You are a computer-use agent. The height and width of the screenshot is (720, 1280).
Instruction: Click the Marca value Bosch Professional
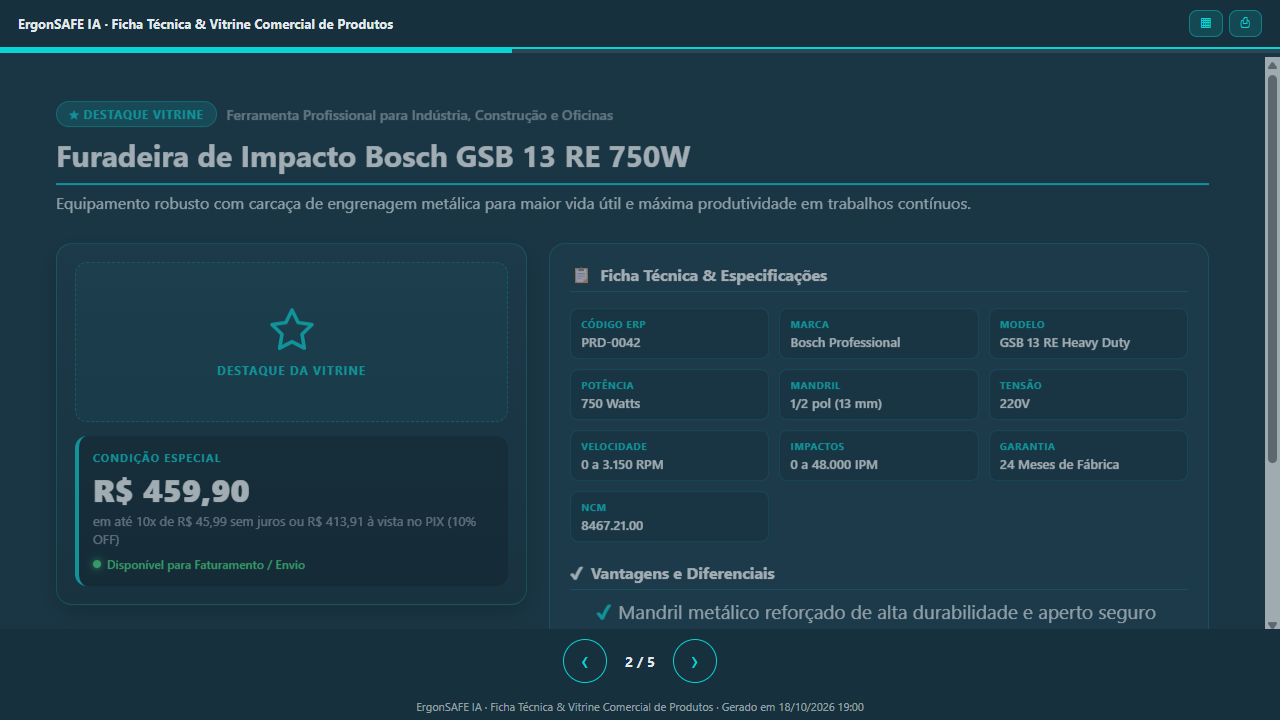845,342
